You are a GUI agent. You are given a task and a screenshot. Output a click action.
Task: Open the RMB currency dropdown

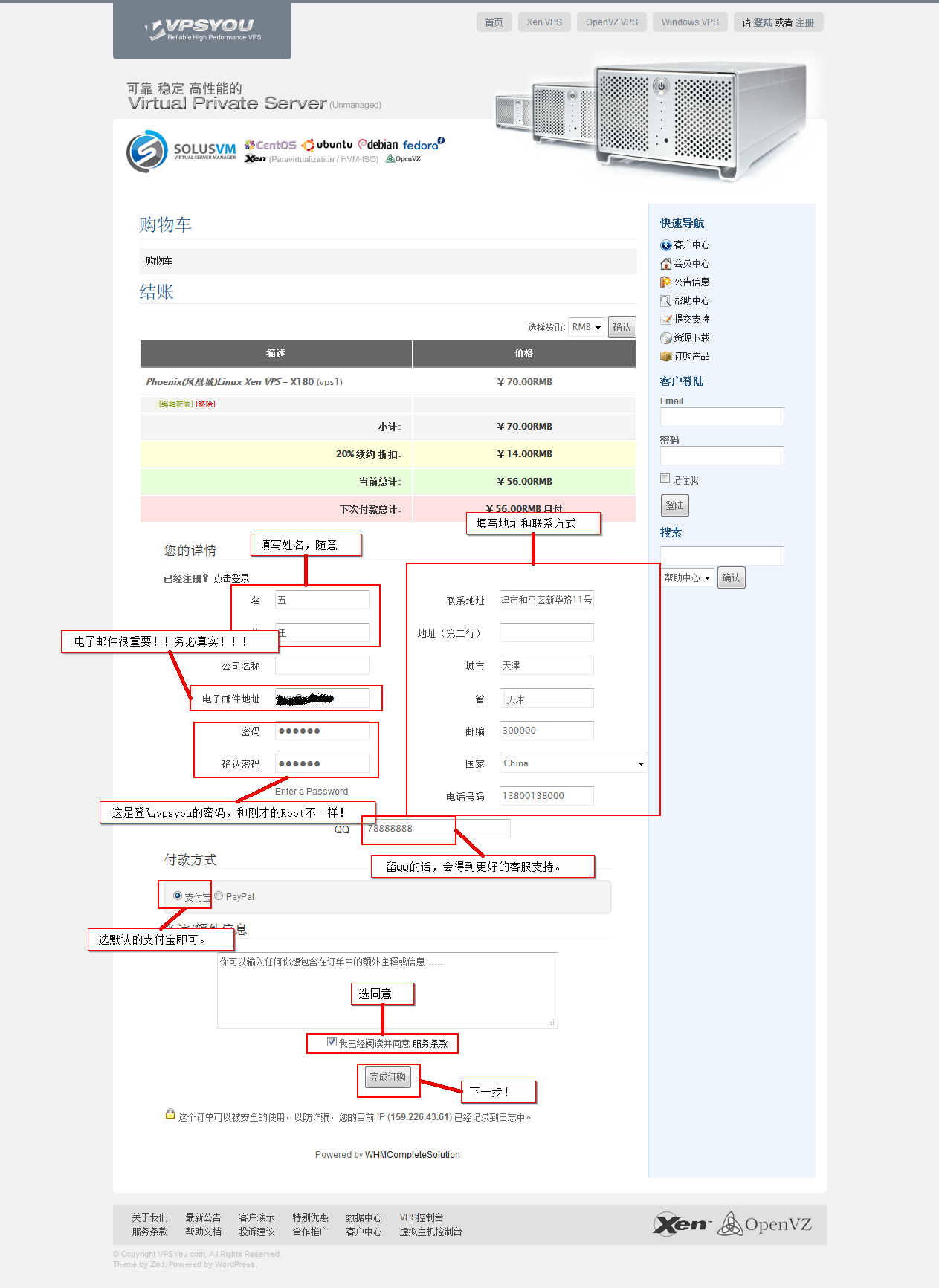point(586,327)
